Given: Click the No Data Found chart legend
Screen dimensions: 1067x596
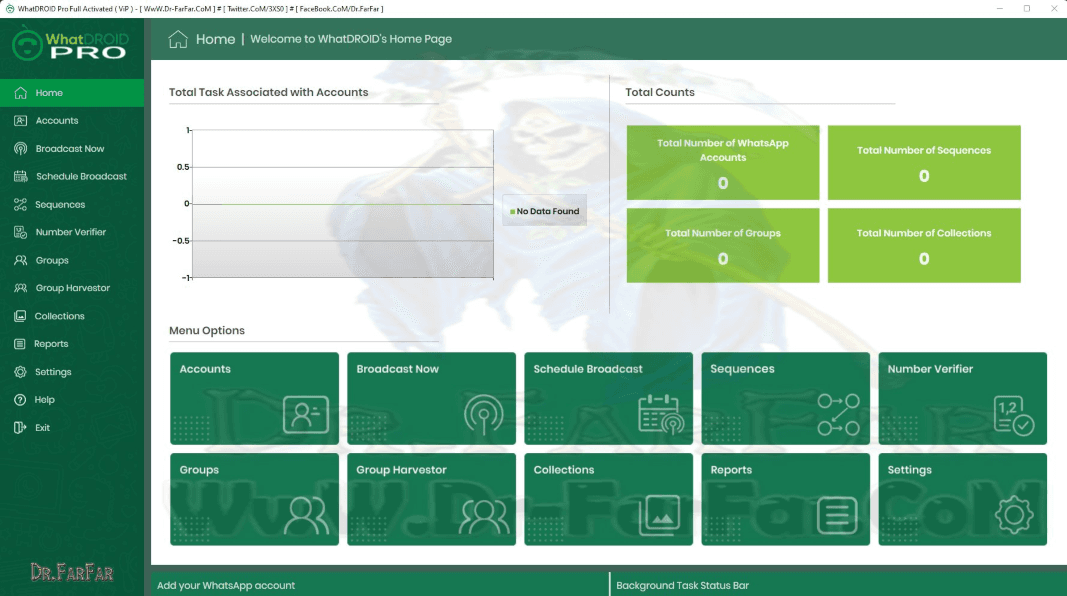Looking at the screenshot, I should coord(543,211).
